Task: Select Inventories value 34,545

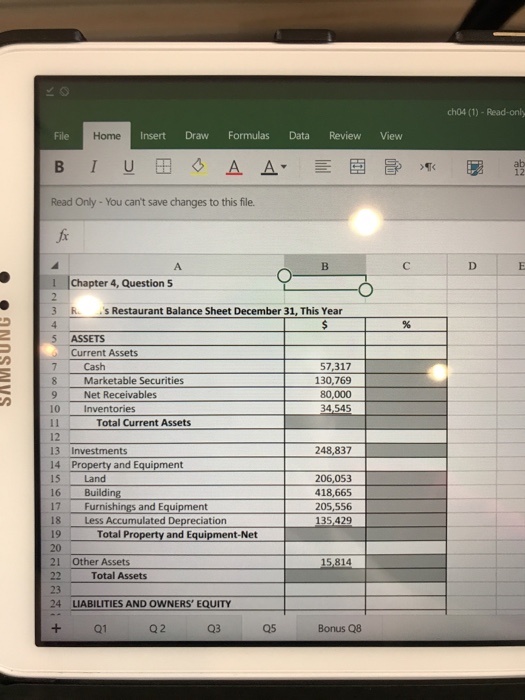Action: [x=325, y=408]
